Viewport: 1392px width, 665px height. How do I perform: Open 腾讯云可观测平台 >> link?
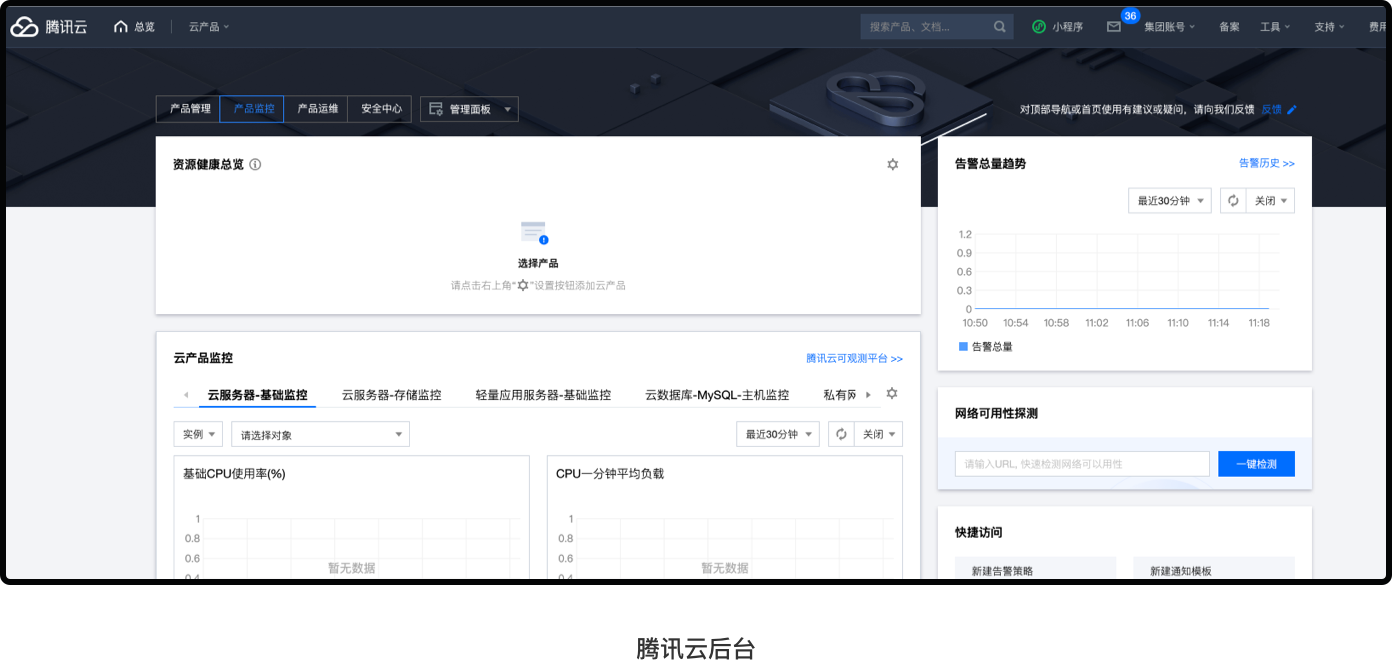coord(855,358)
